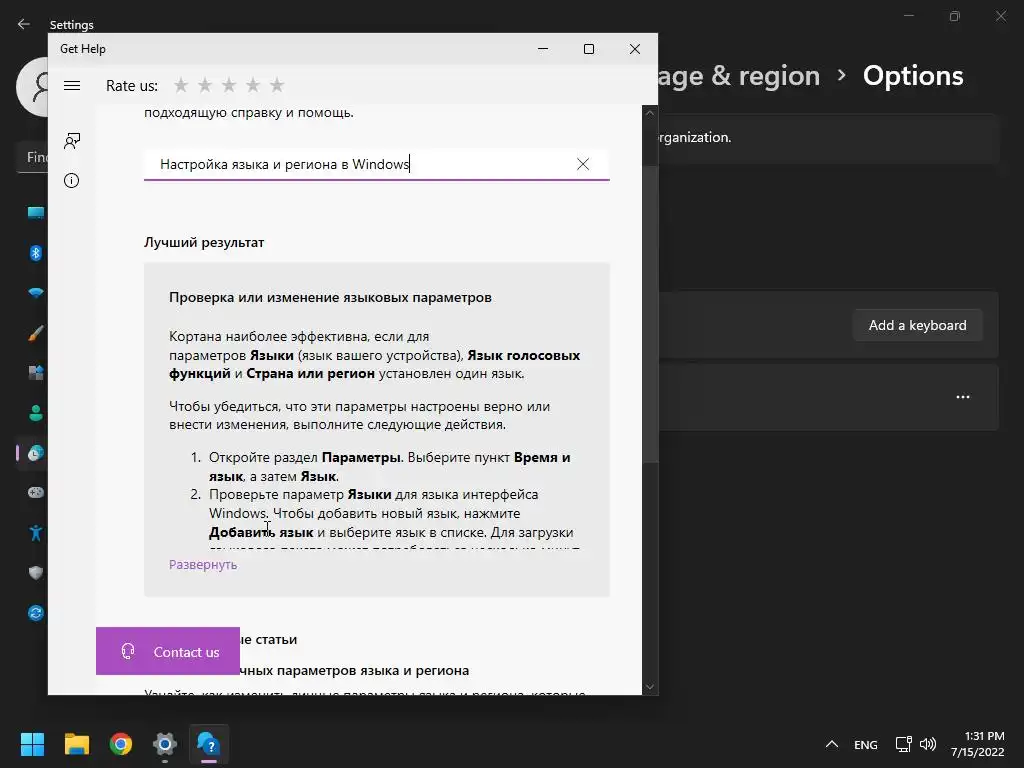Open Windows Update in Settings sidebar
Image resolution: width=1024 pixels, height=768 pixels.
tap(36, 613)
